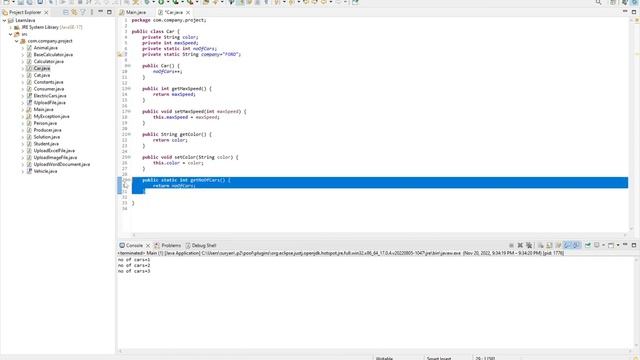Remove launch with the Console X icon
640x360 pixels.
coord(520,245)
